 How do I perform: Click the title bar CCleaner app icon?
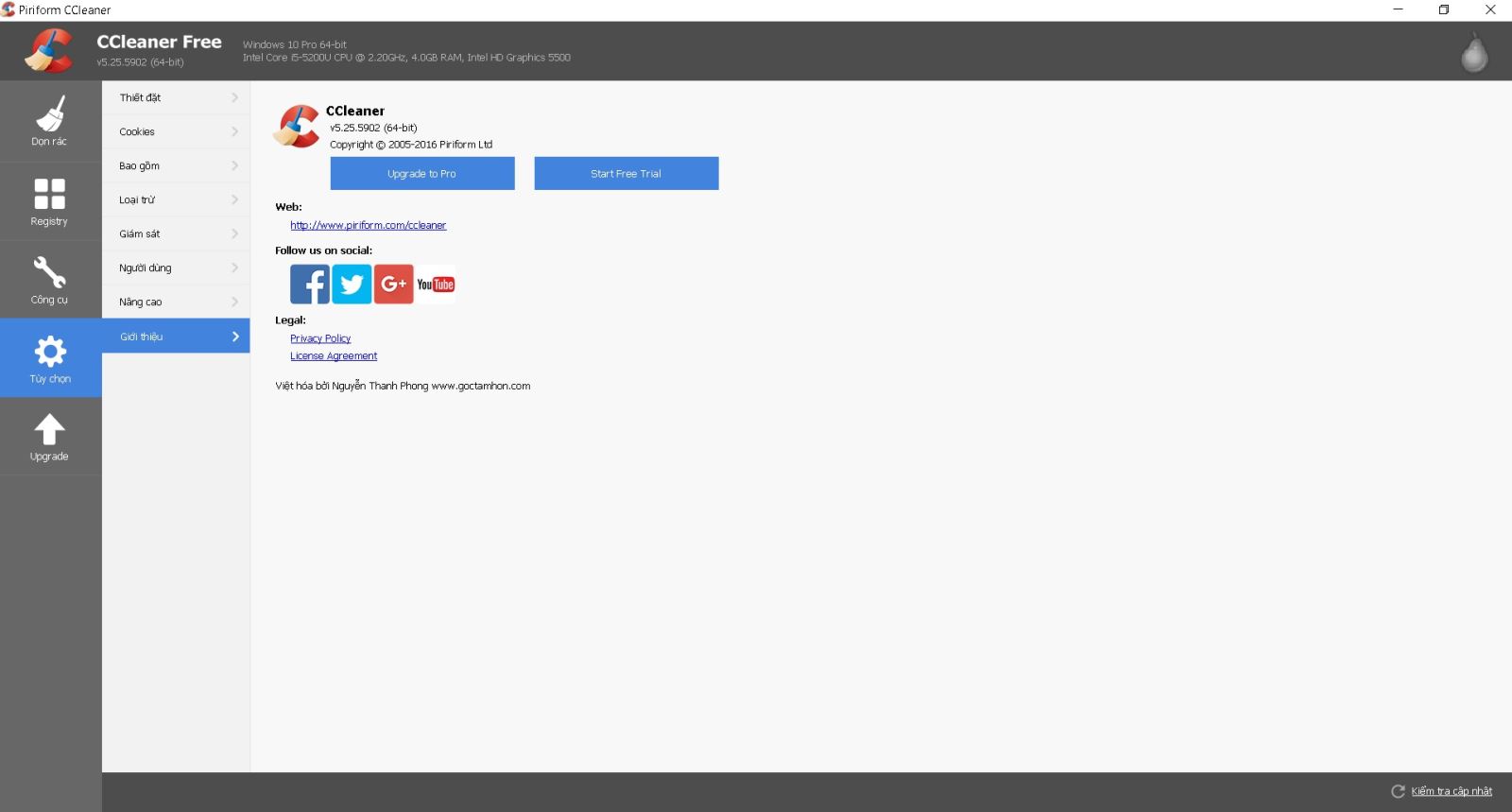(8, 9)
